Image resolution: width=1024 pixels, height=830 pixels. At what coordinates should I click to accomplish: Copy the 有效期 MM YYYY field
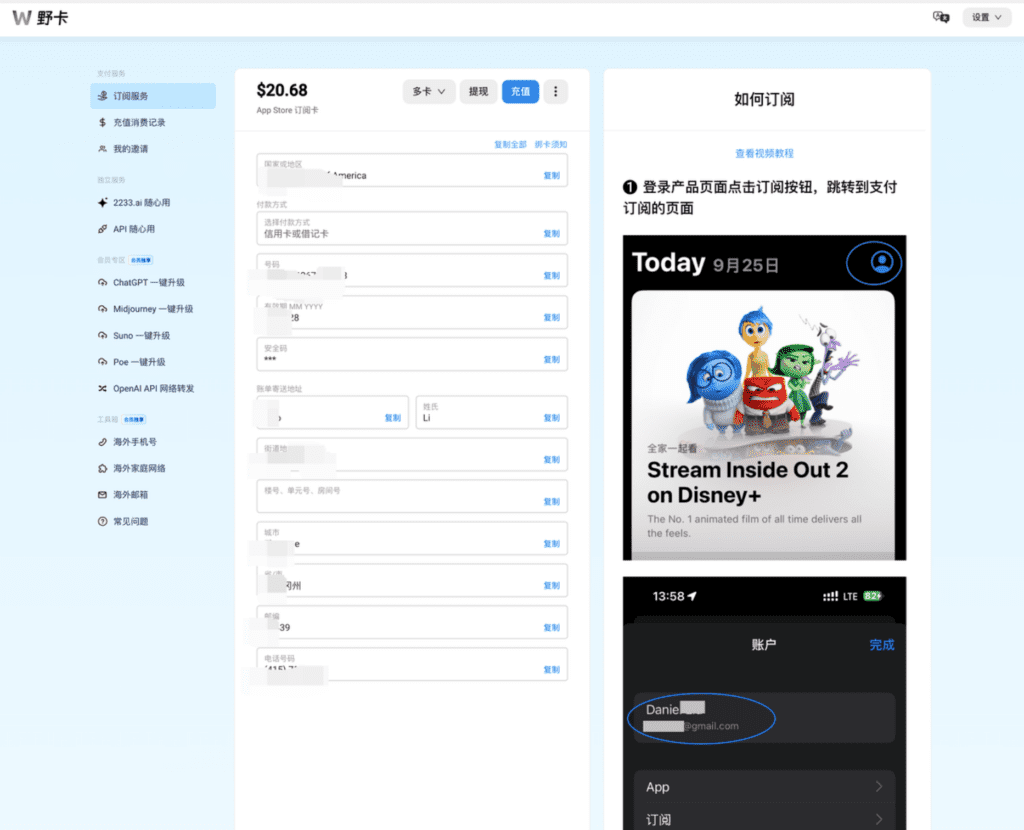(x=552, y=317)
